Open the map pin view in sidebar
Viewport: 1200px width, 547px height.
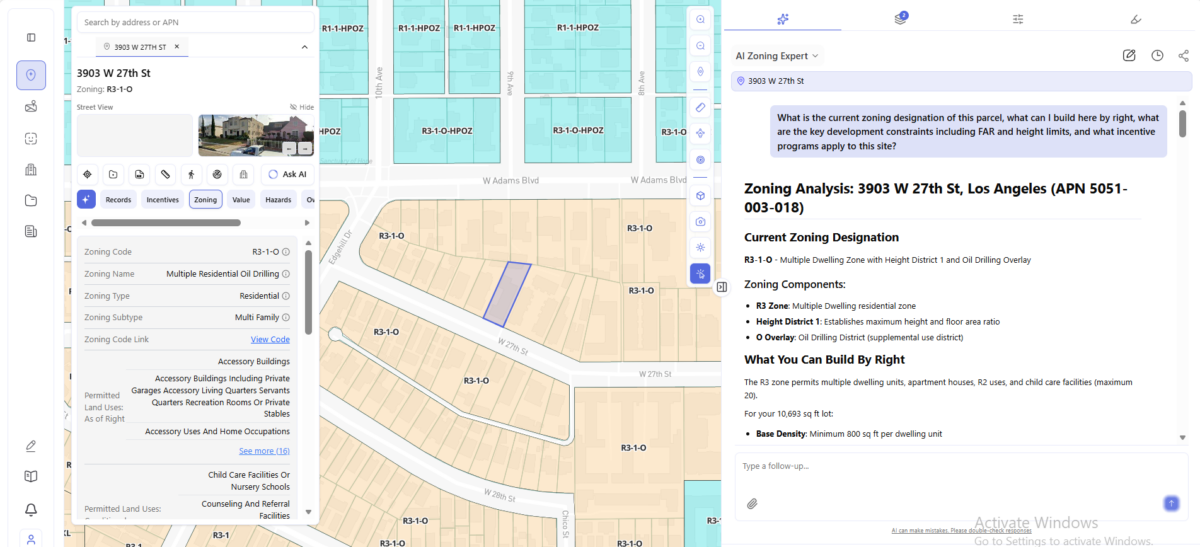click(x=31, y=75)
